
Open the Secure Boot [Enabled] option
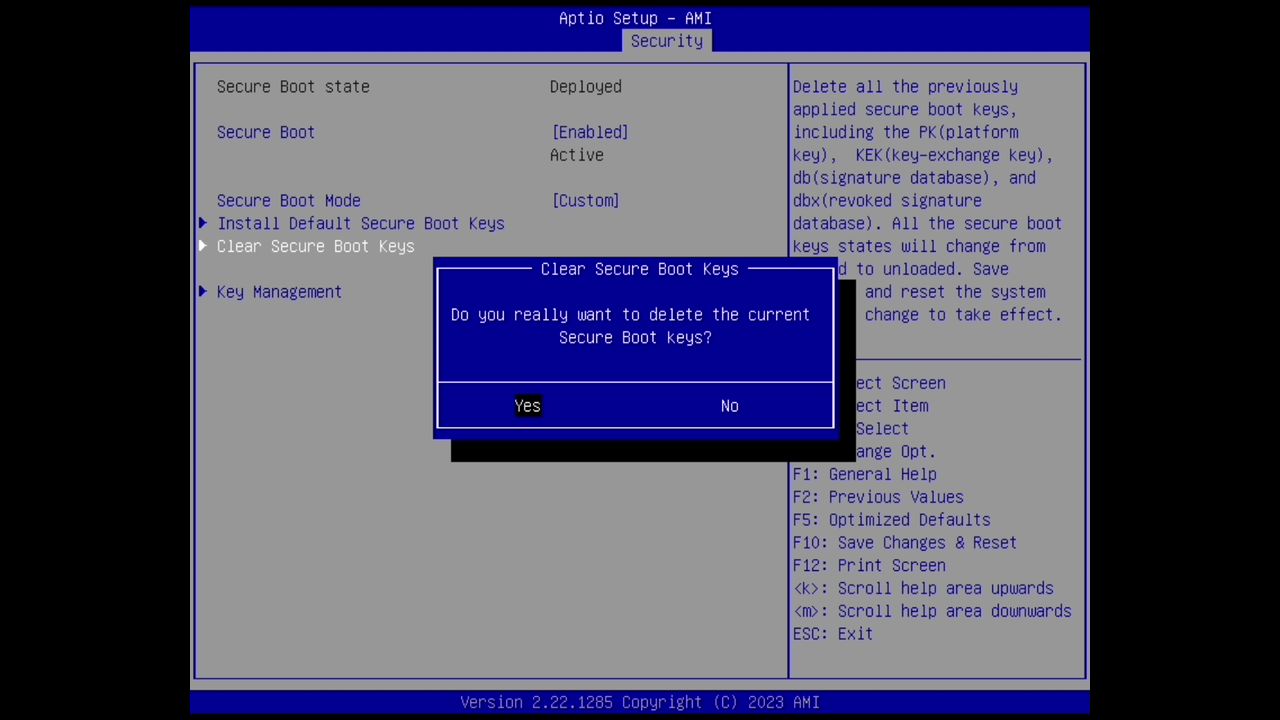(x=589, y=132)
